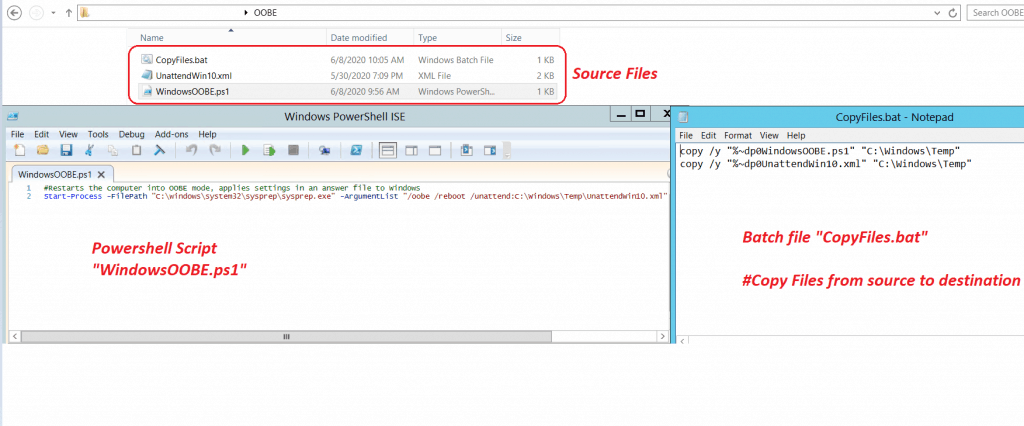
Task: Show script pane maximized layout icon
Action: tap(435, 150)
